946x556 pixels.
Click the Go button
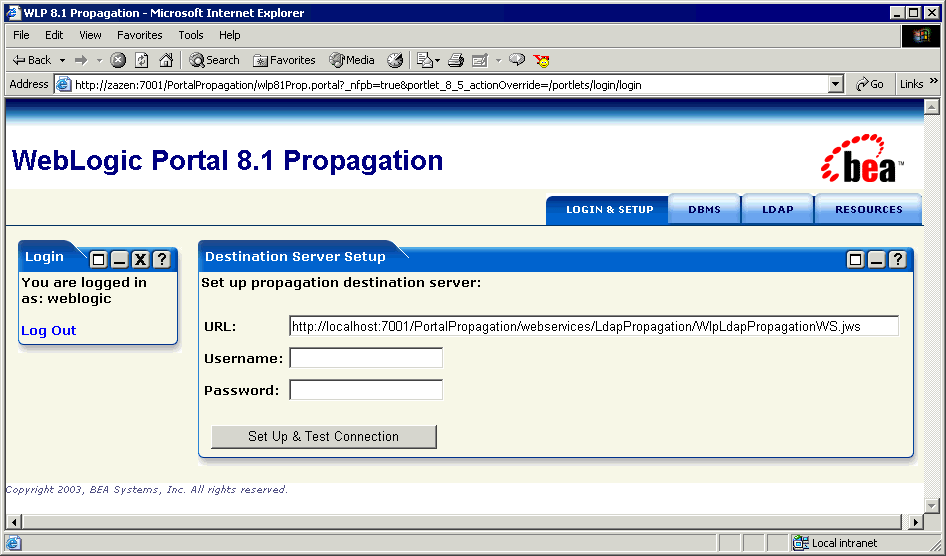(869, 84)
